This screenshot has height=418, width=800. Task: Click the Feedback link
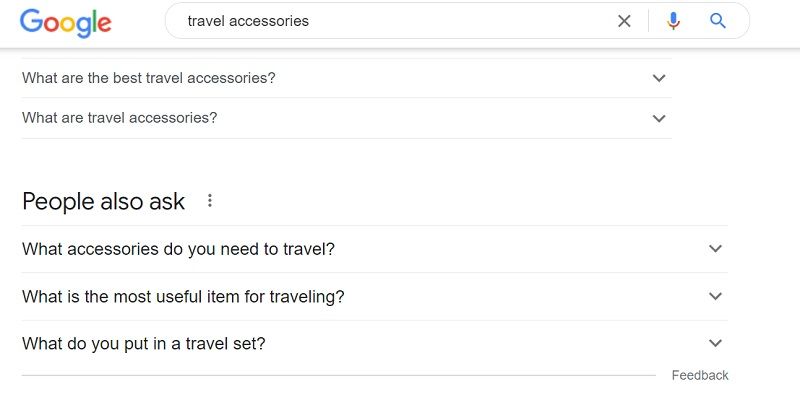(x=699, y=375)
